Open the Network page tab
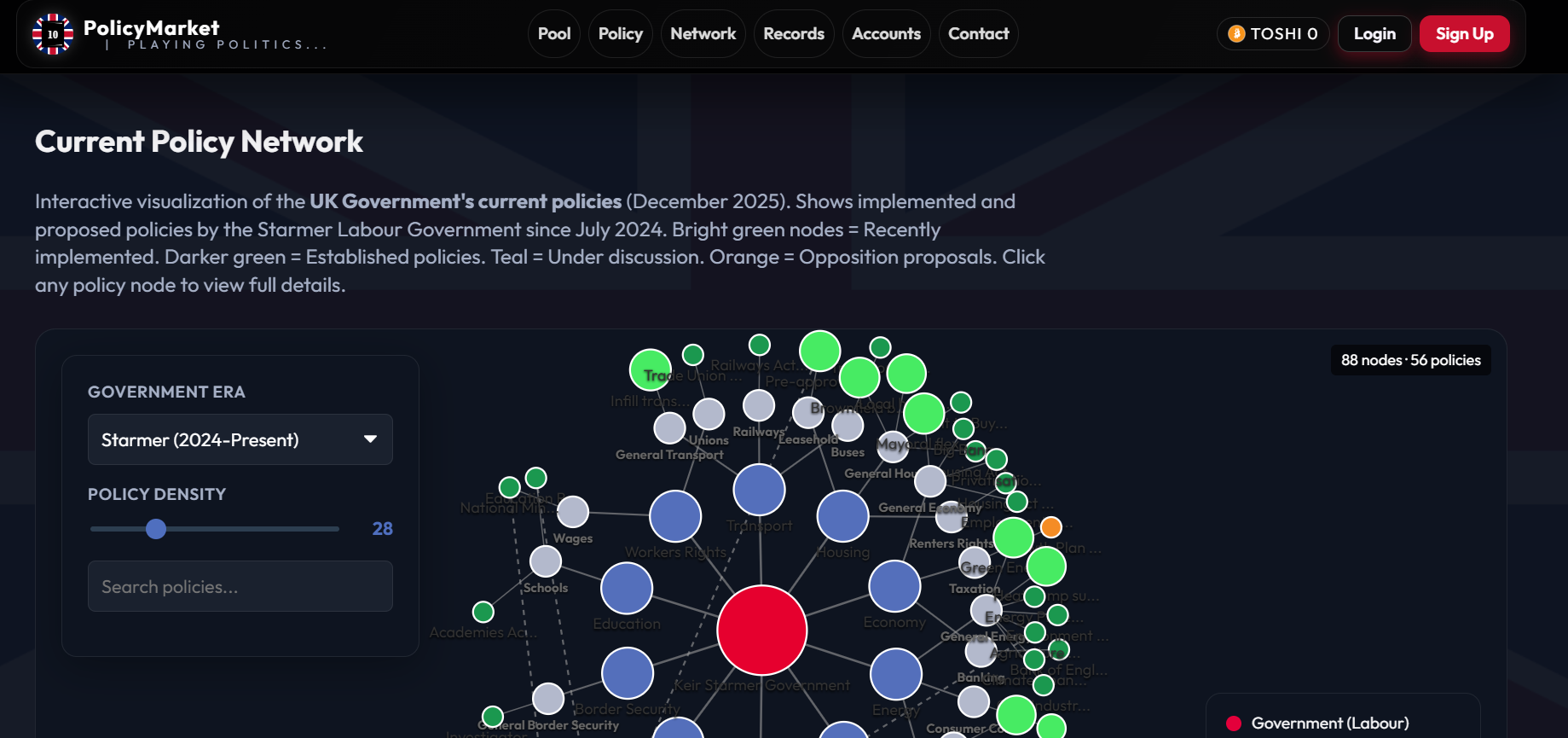The width and height of the screenshot is (1568, 738). [x=703, y=34]
